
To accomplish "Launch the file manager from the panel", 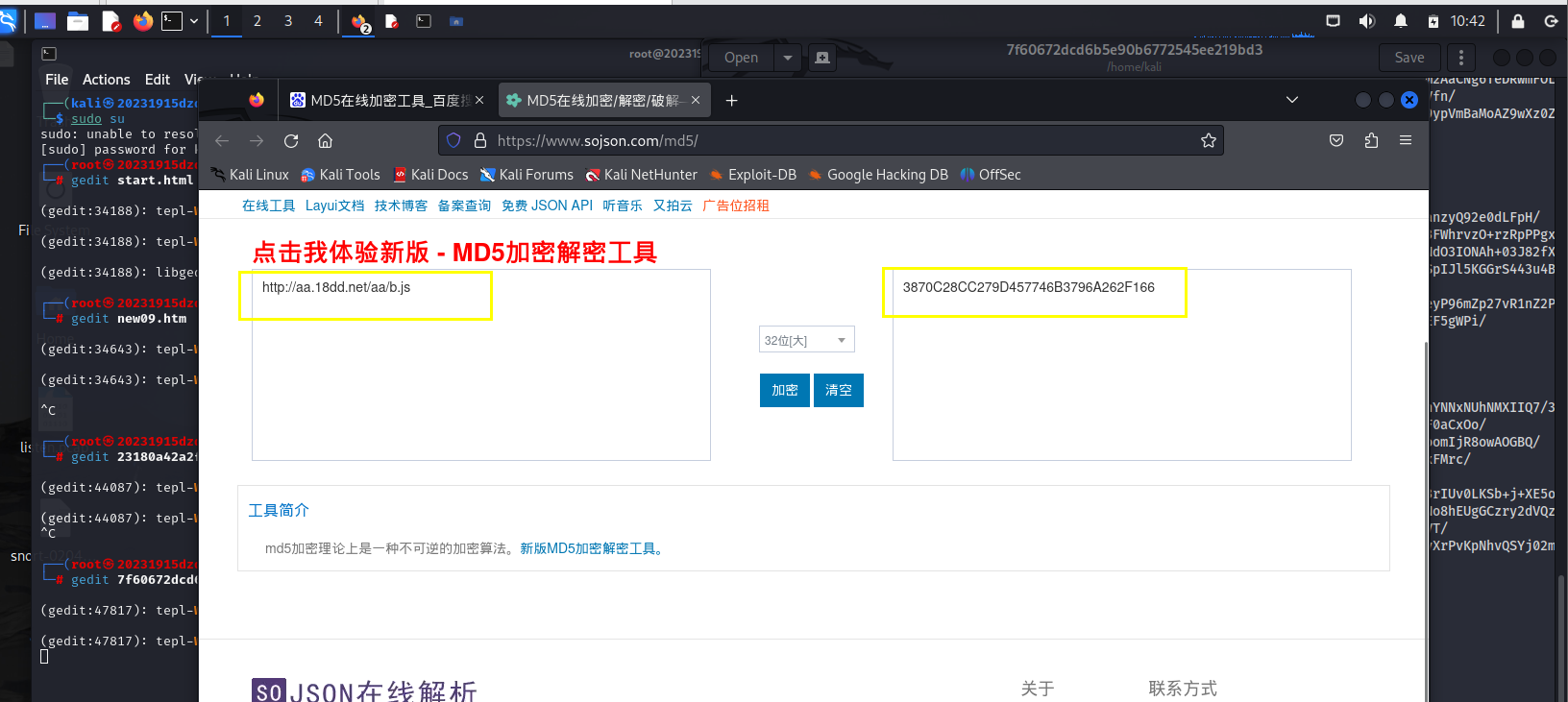I will 78,21.
